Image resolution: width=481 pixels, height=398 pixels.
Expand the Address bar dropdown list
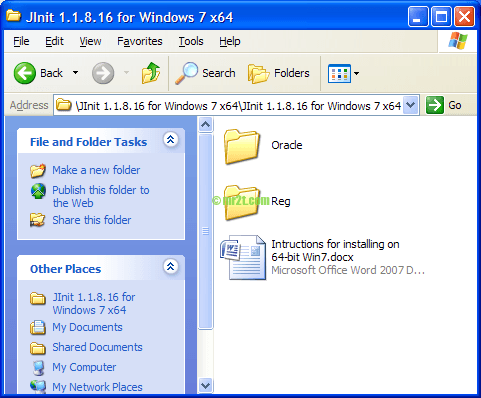[411, 105]
